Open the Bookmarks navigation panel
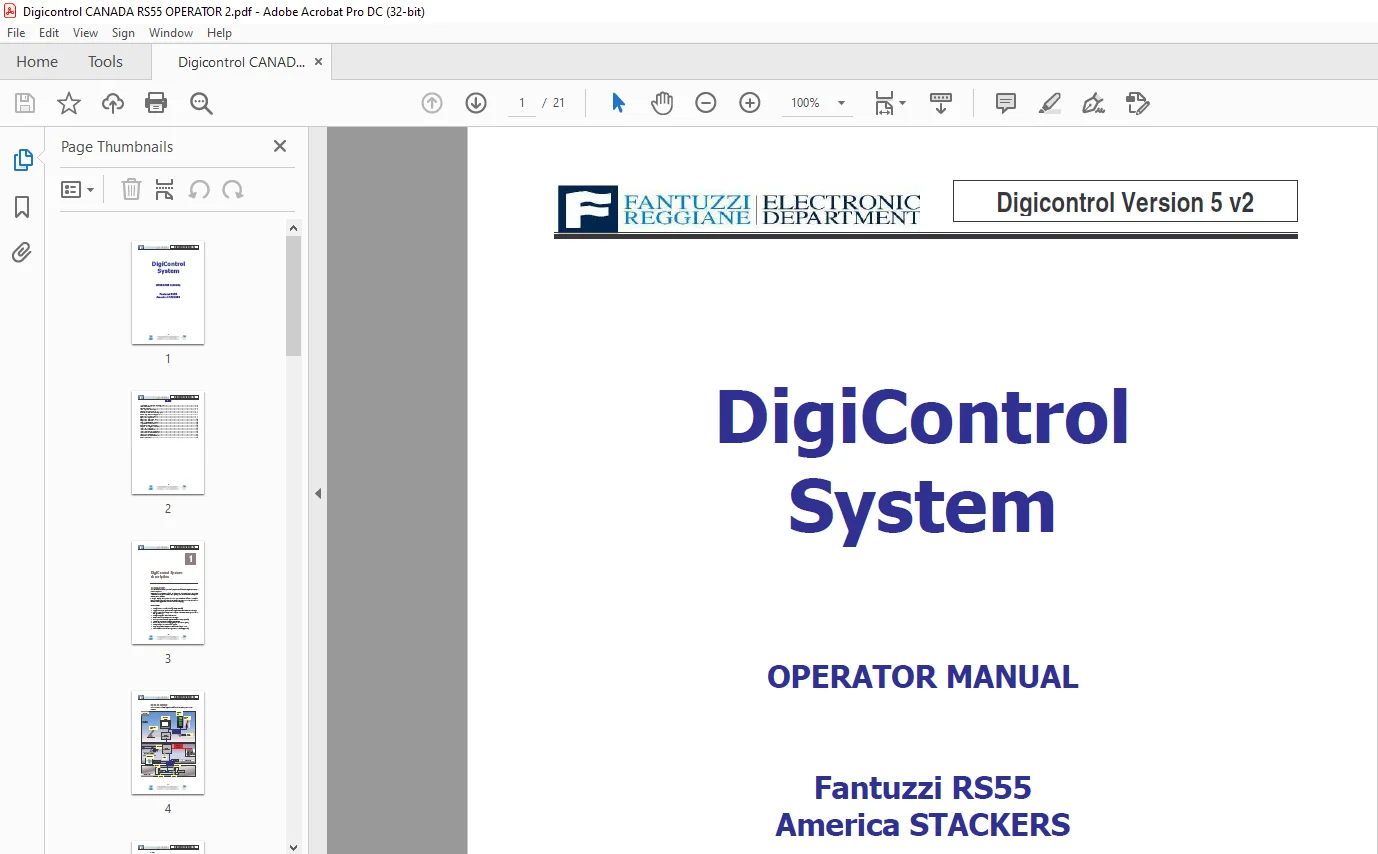 tap(22, 207)
